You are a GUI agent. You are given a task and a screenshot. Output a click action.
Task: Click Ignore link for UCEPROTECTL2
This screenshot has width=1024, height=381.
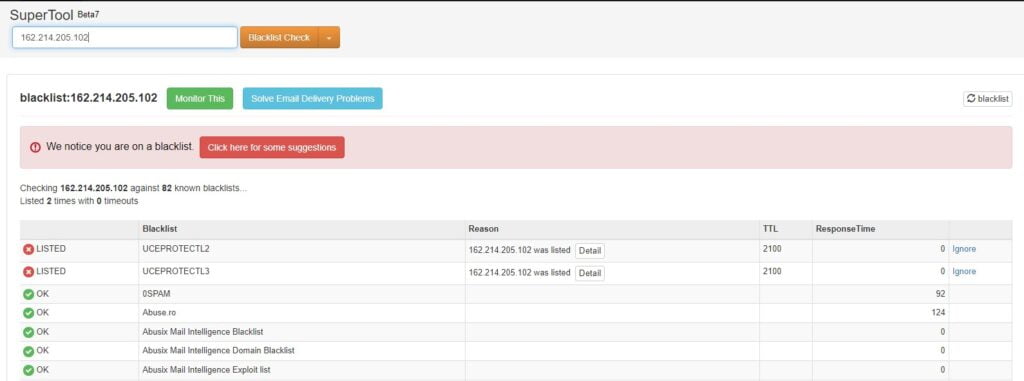coord(964,249)
